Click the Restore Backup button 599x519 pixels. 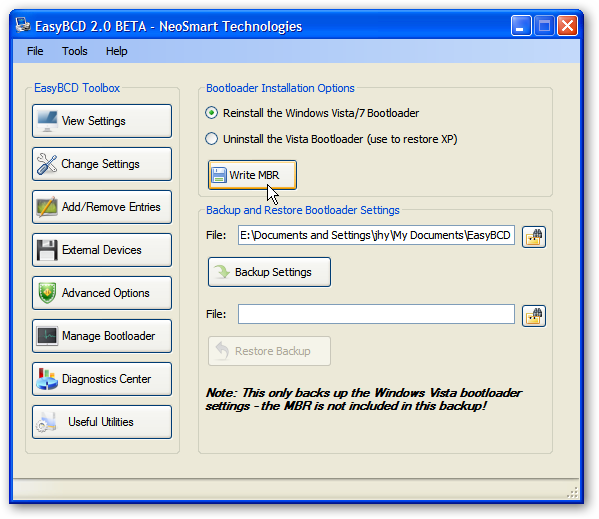269,351
